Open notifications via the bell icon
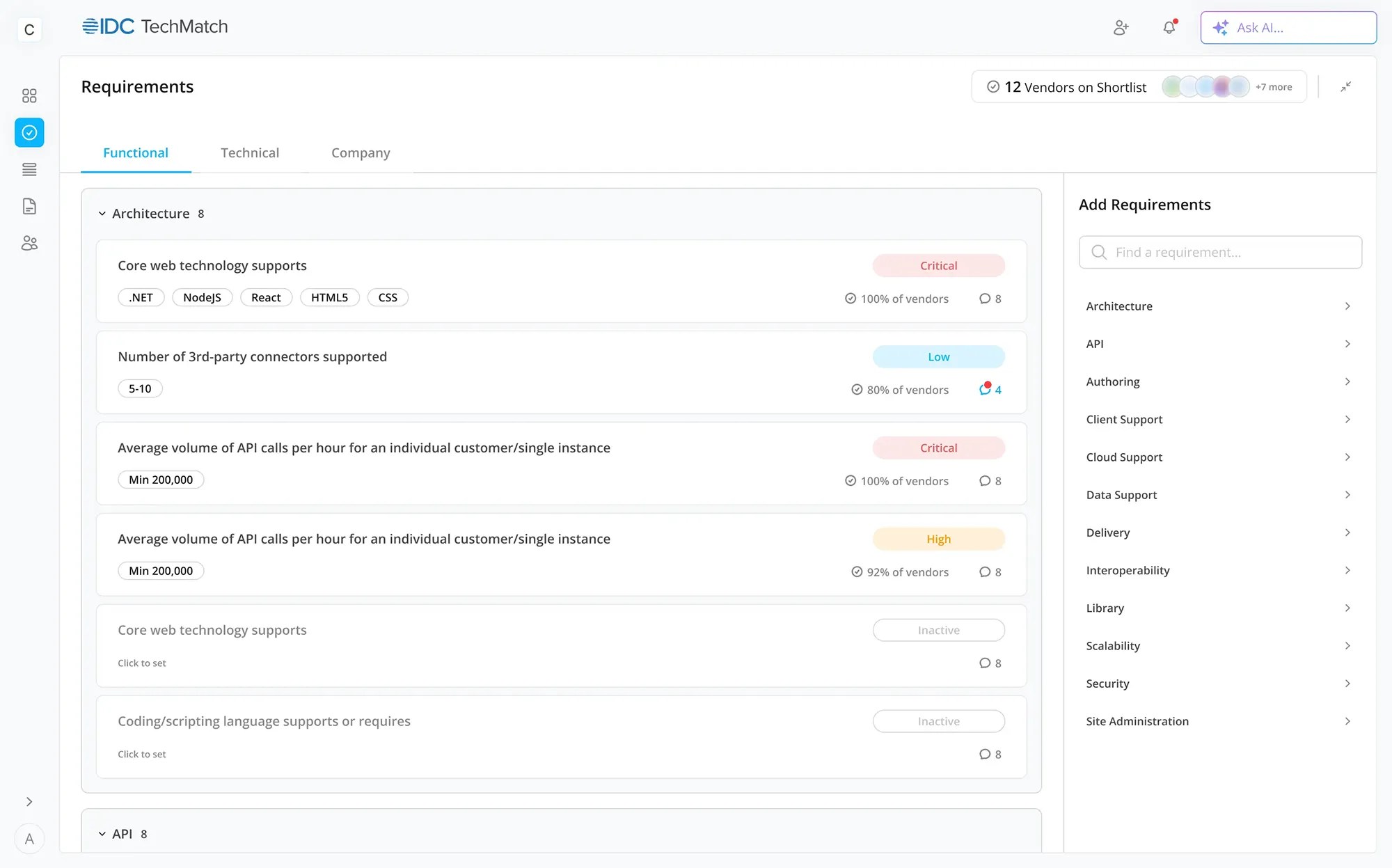1392x868 pixels. click(1169, 28)
